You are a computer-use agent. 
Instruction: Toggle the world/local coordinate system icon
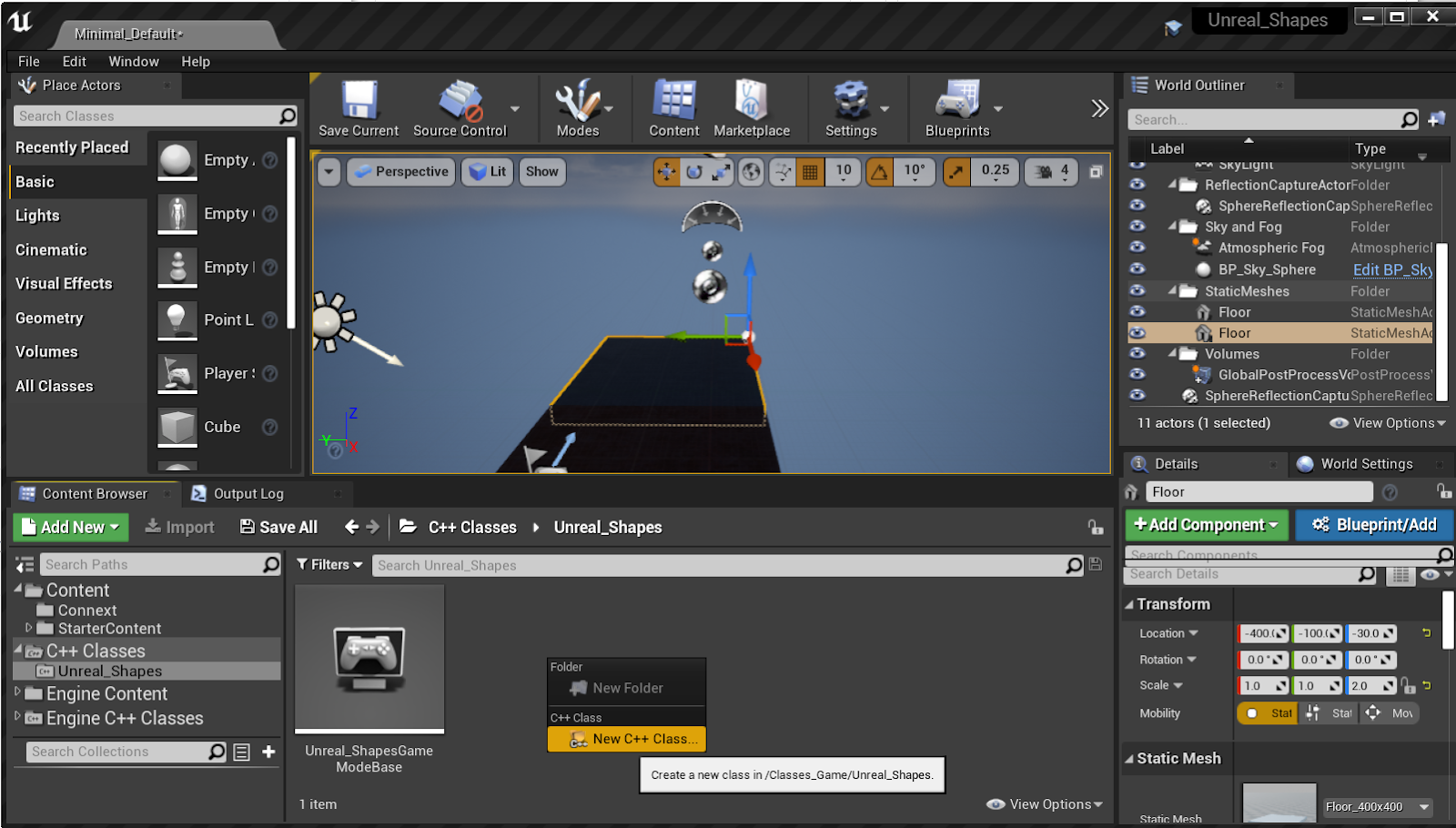coord(751,171)
